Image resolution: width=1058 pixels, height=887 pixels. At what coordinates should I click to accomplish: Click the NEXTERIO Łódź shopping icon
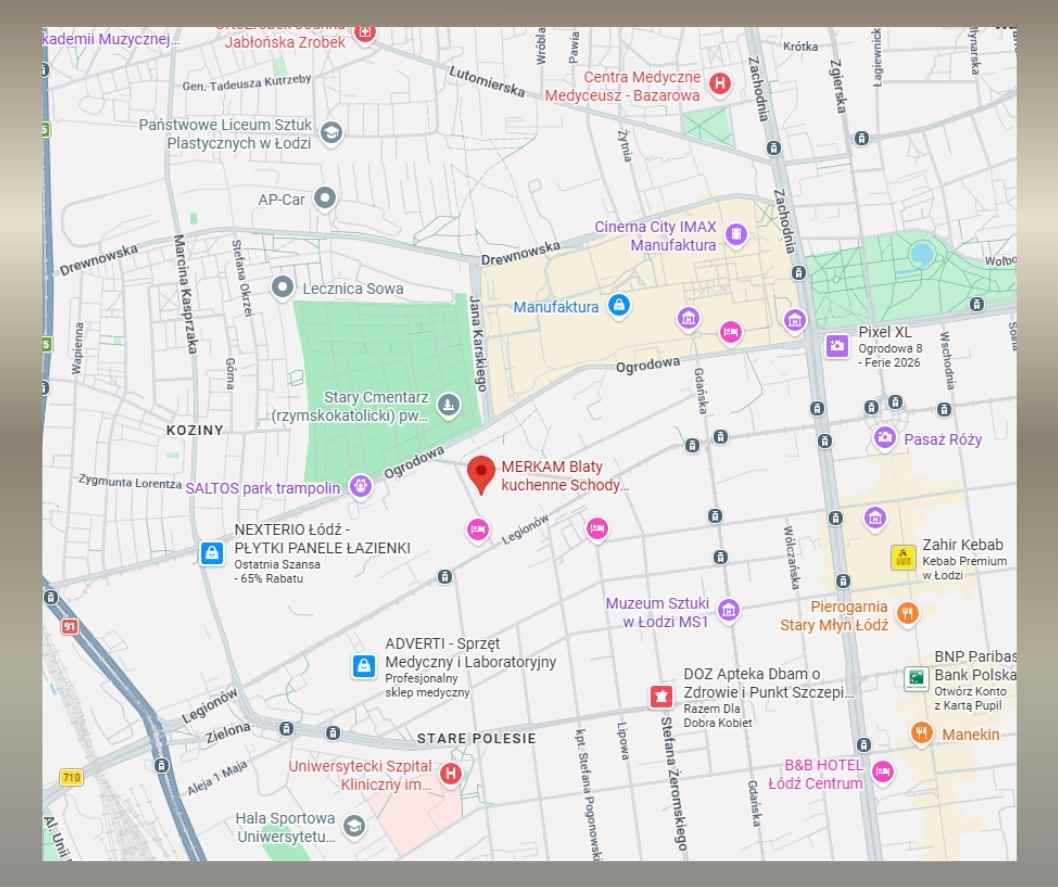click(x=211, y=553)
